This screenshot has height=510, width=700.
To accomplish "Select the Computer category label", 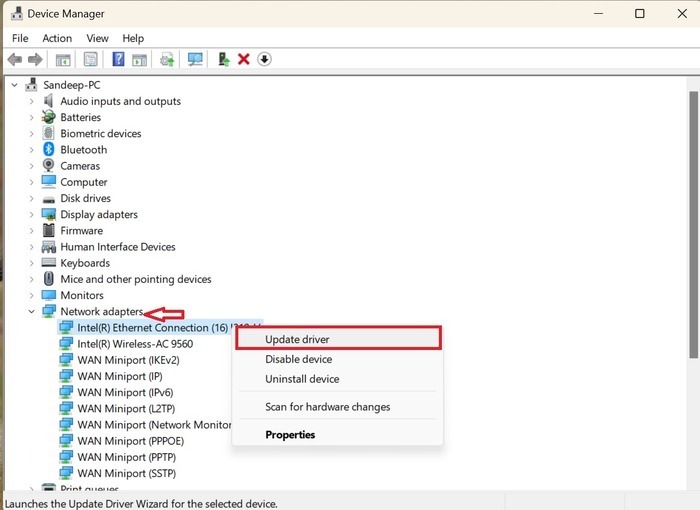I will point(83,182).
